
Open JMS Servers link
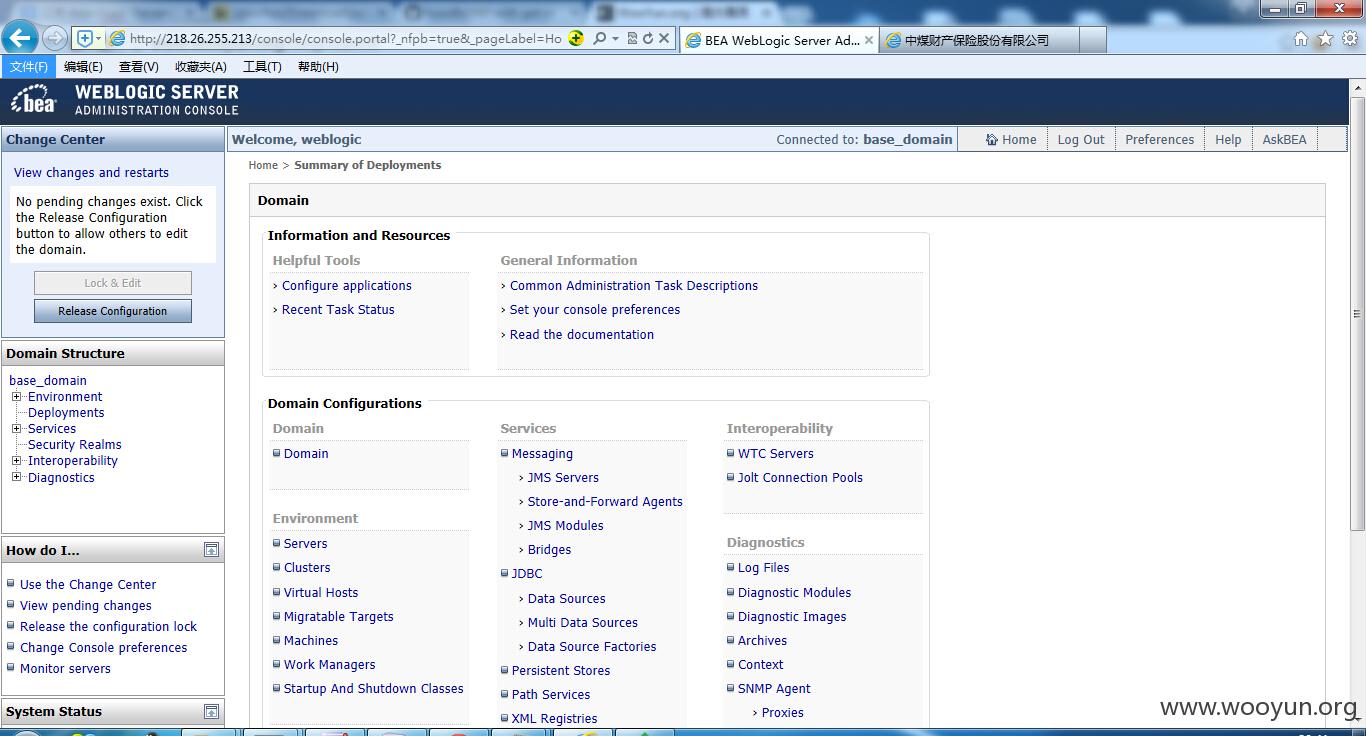(563, 477)
